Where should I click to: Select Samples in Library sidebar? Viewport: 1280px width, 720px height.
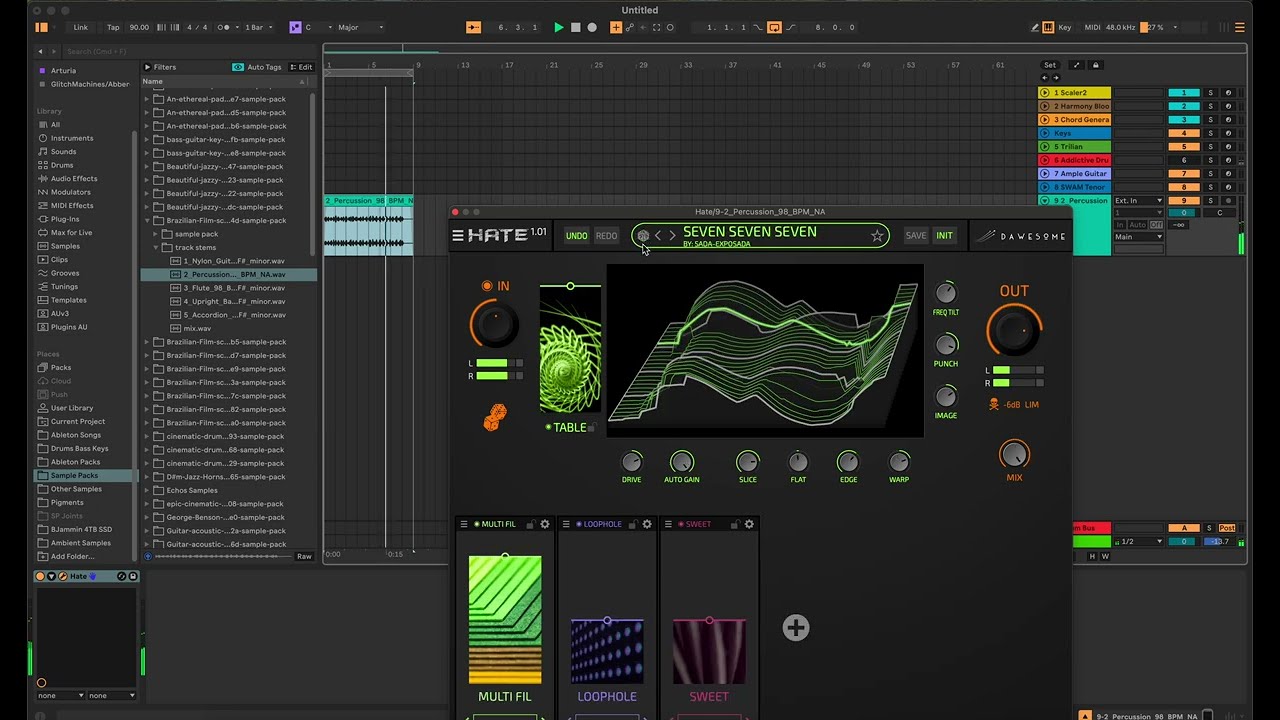click(x=65, y=246)
